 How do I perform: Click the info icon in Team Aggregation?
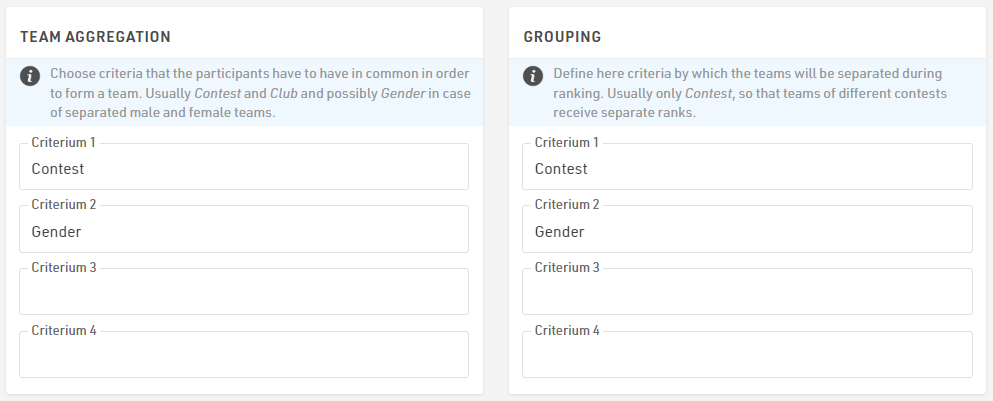click(x=32, y=76)
